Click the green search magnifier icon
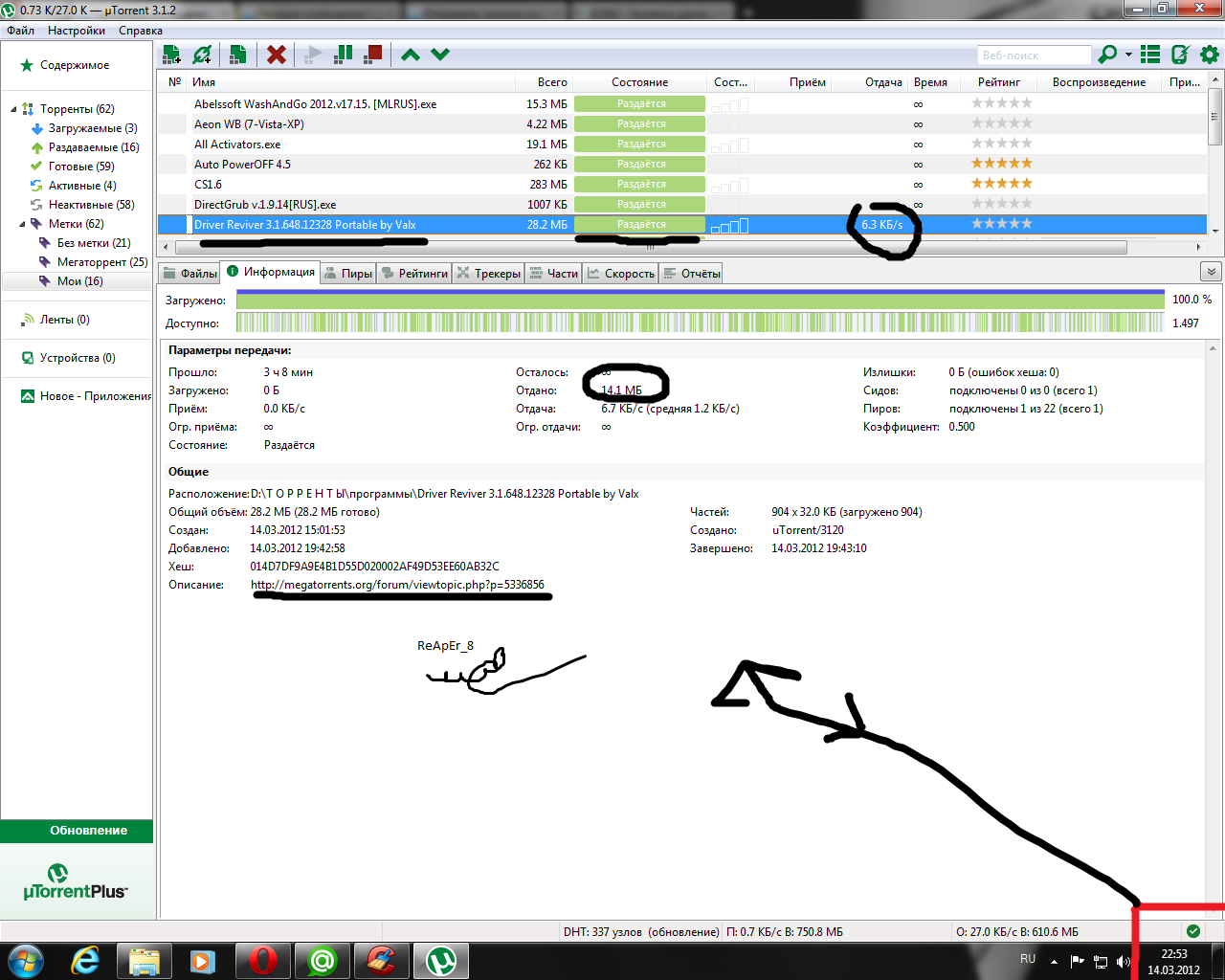 pos(1107,55)
